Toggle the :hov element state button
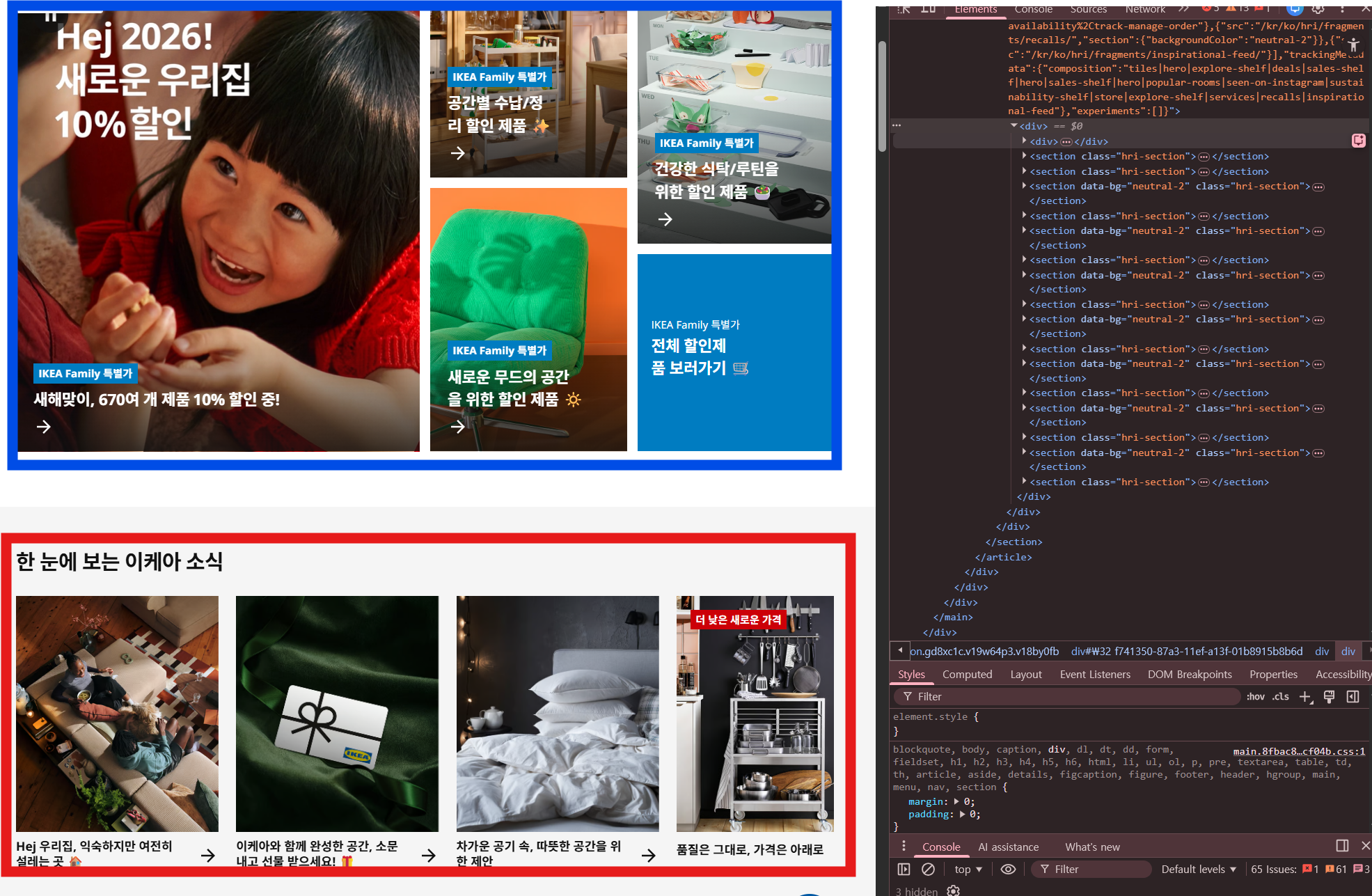 point(1255,697)
